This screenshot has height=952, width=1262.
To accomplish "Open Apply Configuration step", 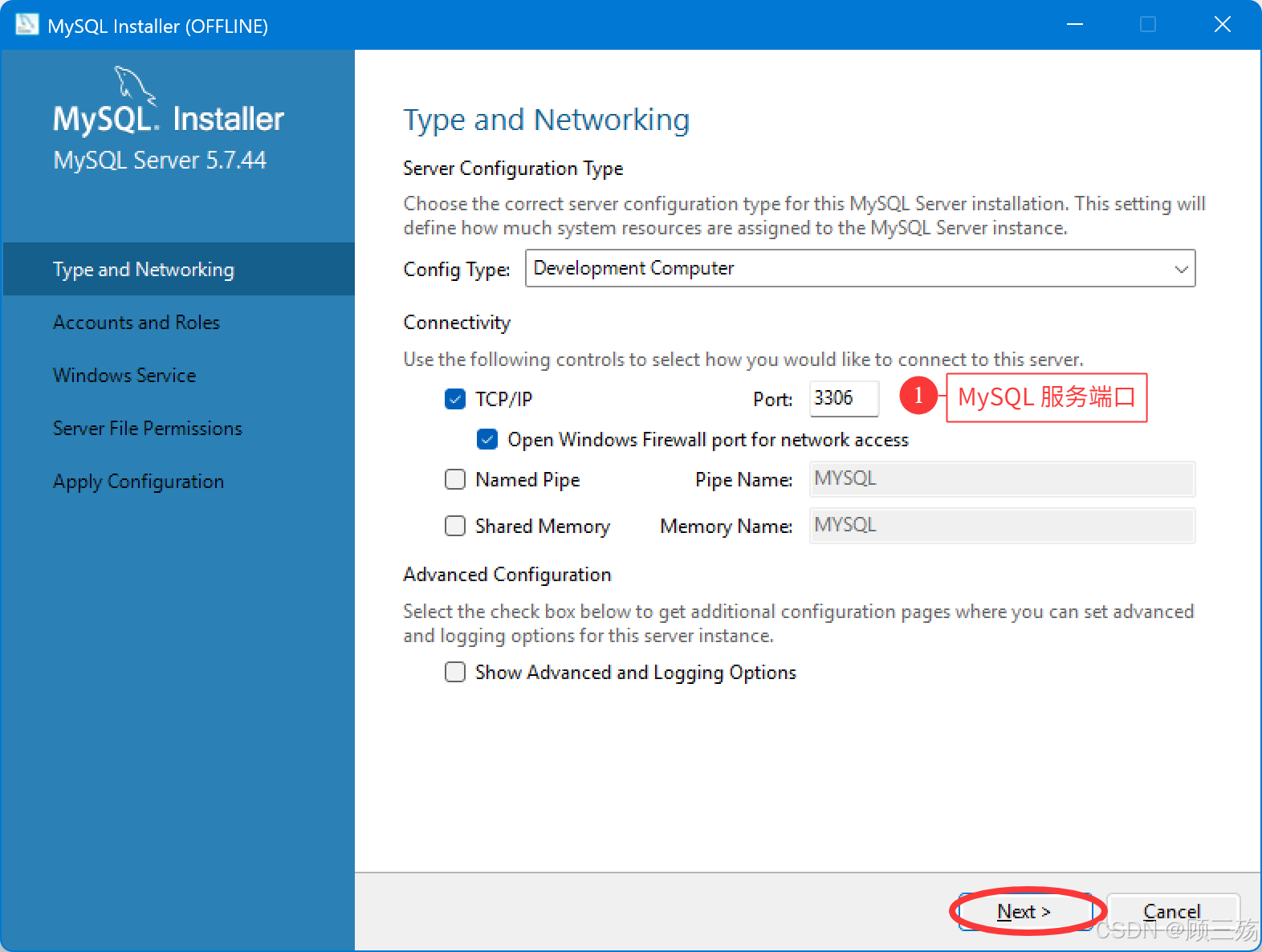I will click(x=178, y=481).
